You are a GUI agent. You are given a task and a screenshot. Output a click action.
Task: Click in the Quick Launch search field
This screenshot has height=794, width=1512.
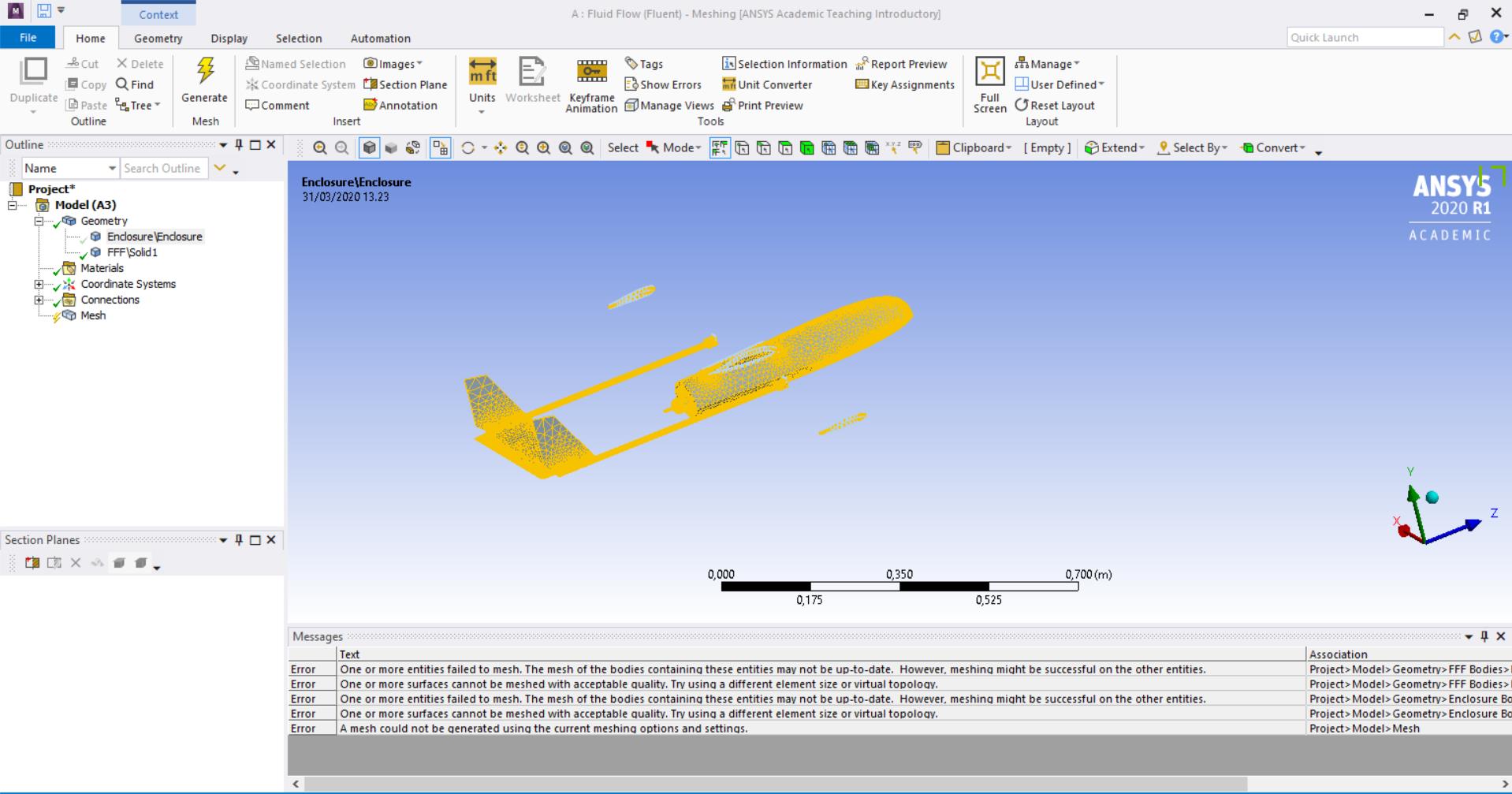tap(1365, 37)
